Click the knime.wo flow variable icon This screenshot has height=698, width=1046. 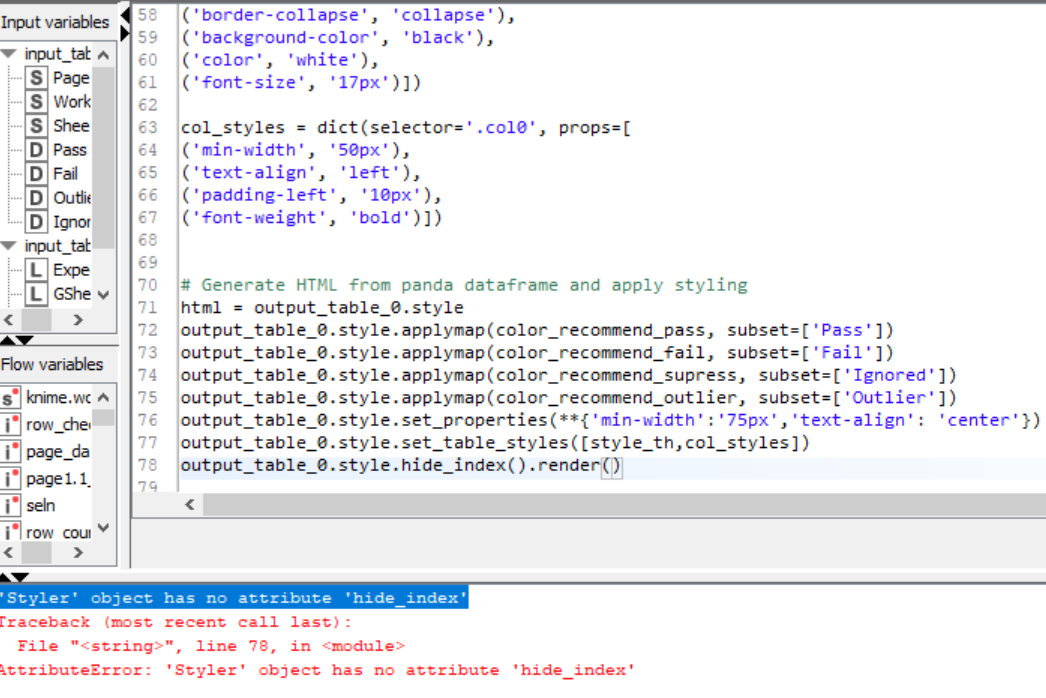(11, 398)
